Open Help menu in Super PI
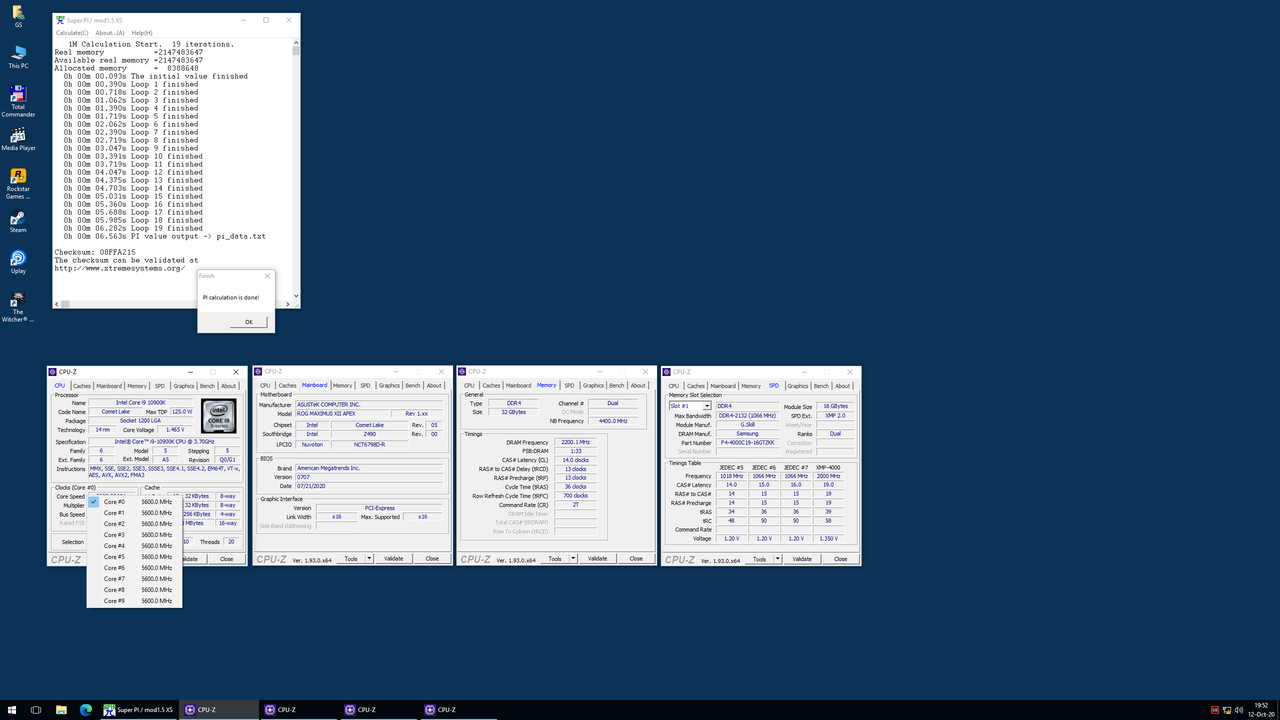Viewport: 1280px width, 720px height. tap(142, 33)
